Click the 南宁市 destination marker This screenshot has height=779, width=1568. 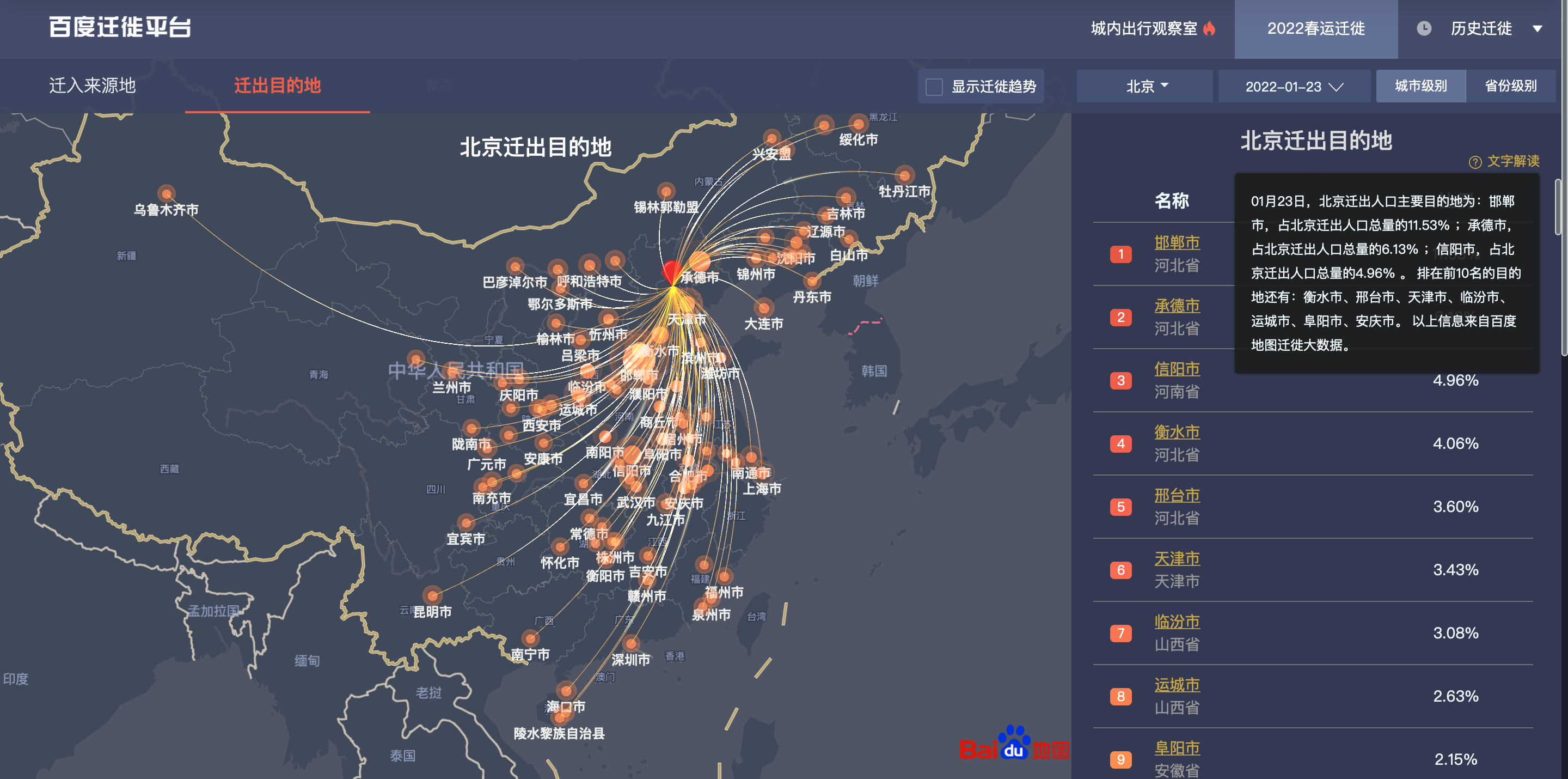pos(531,638)
